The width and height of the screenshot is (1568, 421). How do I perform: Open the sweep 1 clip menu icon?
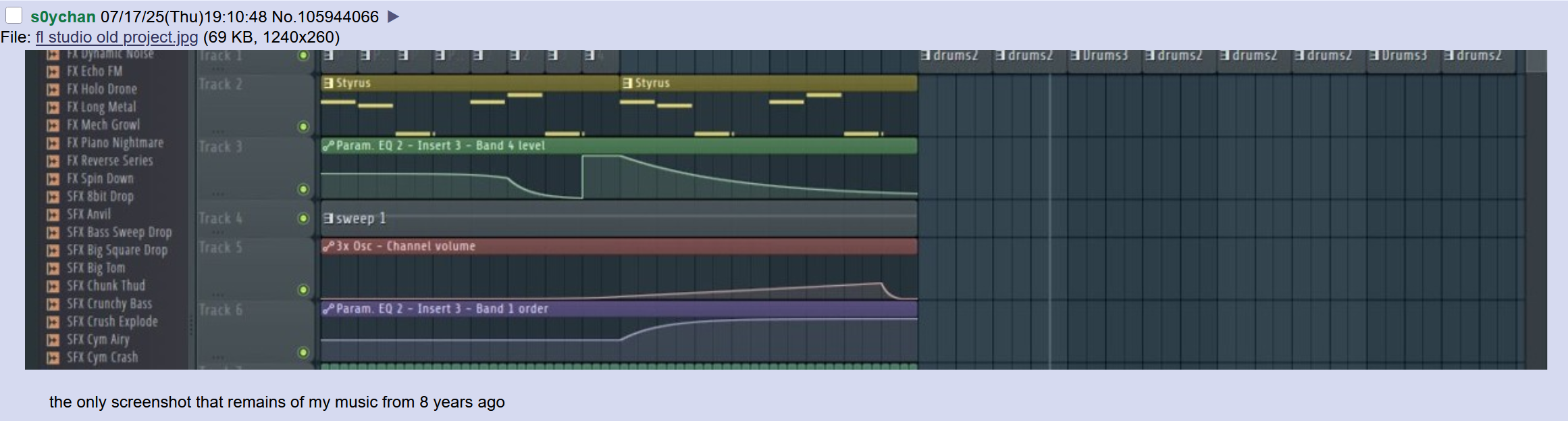328,218
